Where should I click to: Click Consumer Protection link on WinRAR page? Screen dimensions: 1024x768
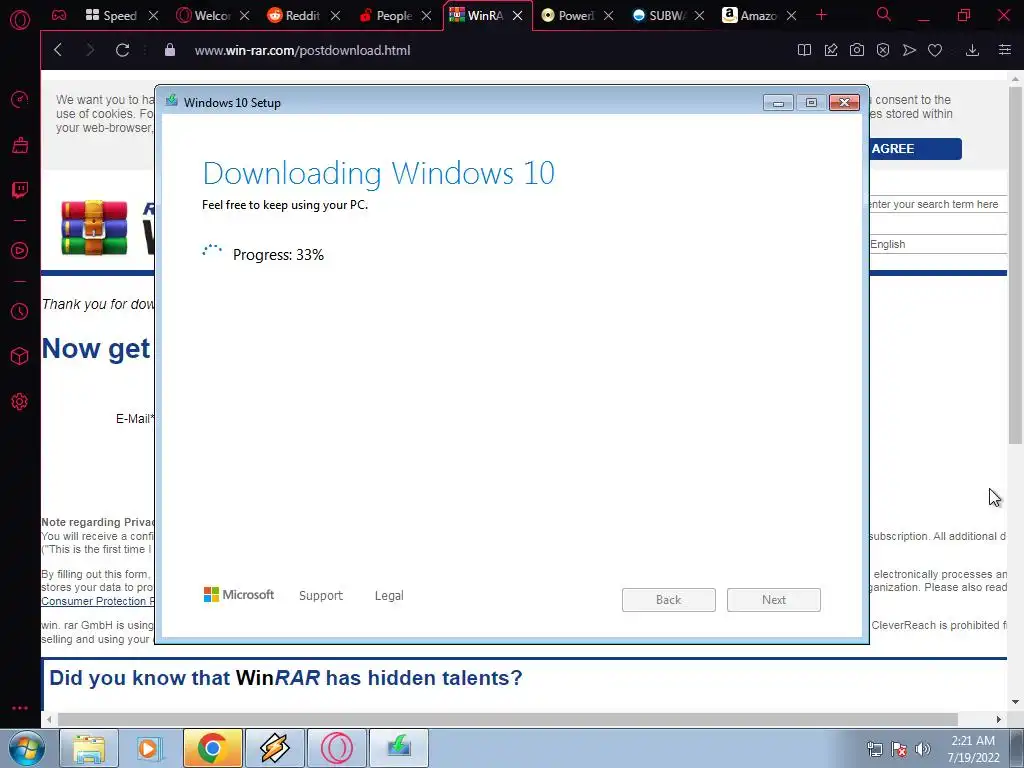pyautogui.click(x=98, y=601)
